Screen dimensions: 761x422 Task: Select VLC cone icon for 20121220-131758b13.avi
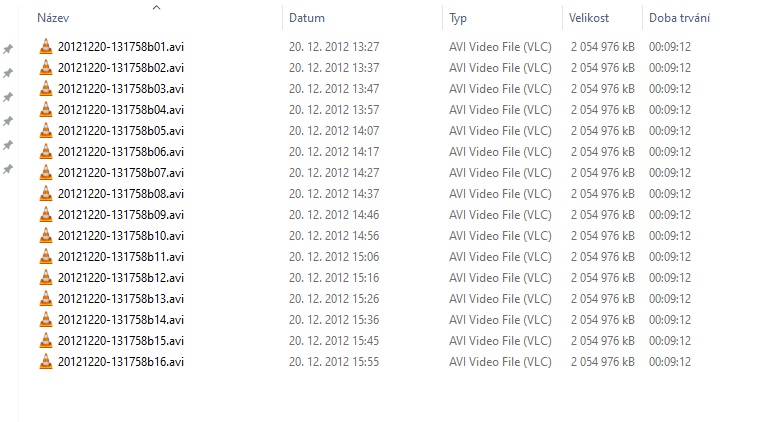(x=46, y=298)
